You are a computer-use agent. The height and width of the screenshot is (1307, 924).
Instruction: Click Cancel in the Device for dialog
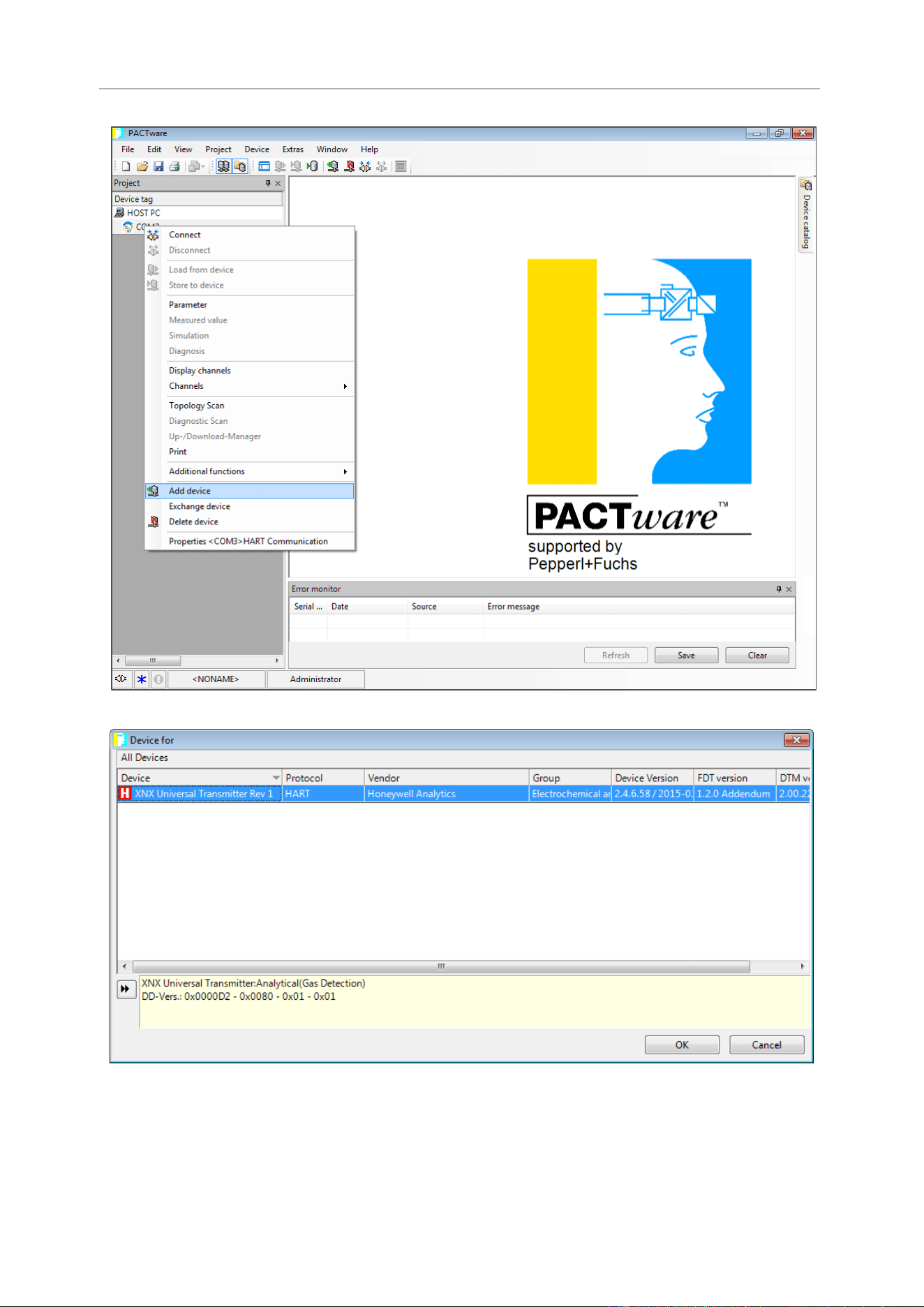tap(766, 1045)
